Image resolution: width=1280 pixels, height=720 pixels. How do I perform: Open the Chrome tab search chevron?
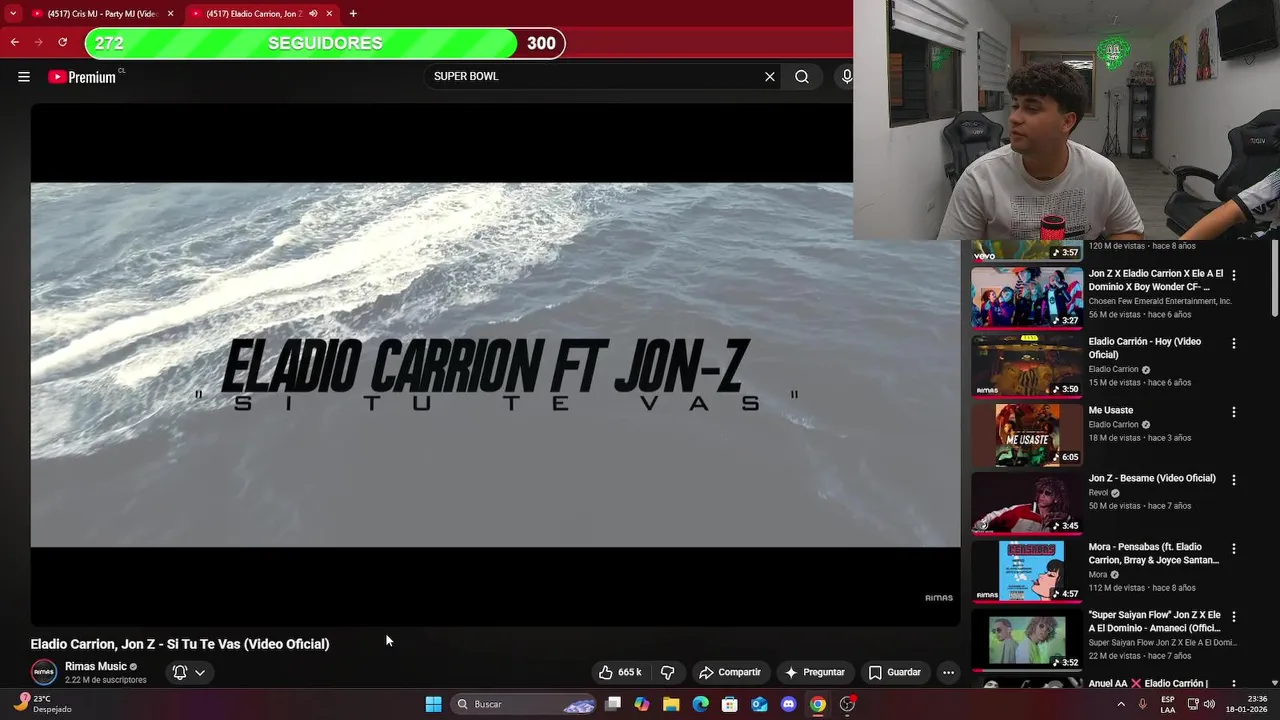[12, 13]
